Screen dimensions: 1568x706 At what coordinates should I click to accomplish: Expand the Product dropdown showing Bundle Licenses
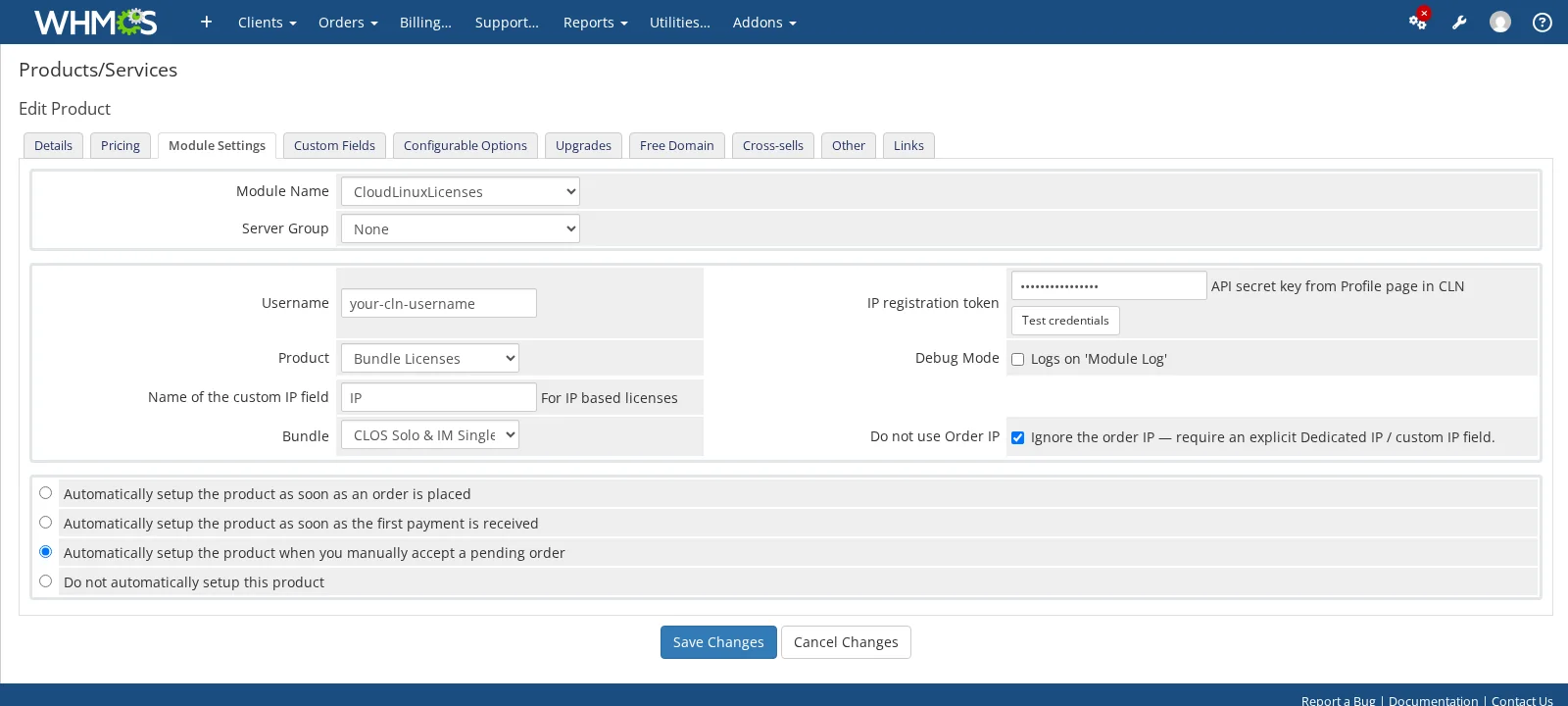pyautogui.click(x=430, y=358)
